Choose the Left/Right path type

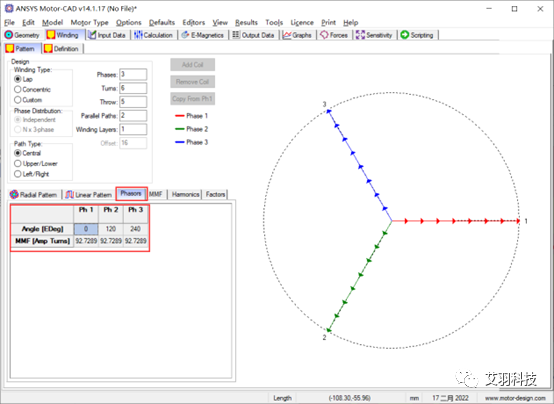(31, 174)
